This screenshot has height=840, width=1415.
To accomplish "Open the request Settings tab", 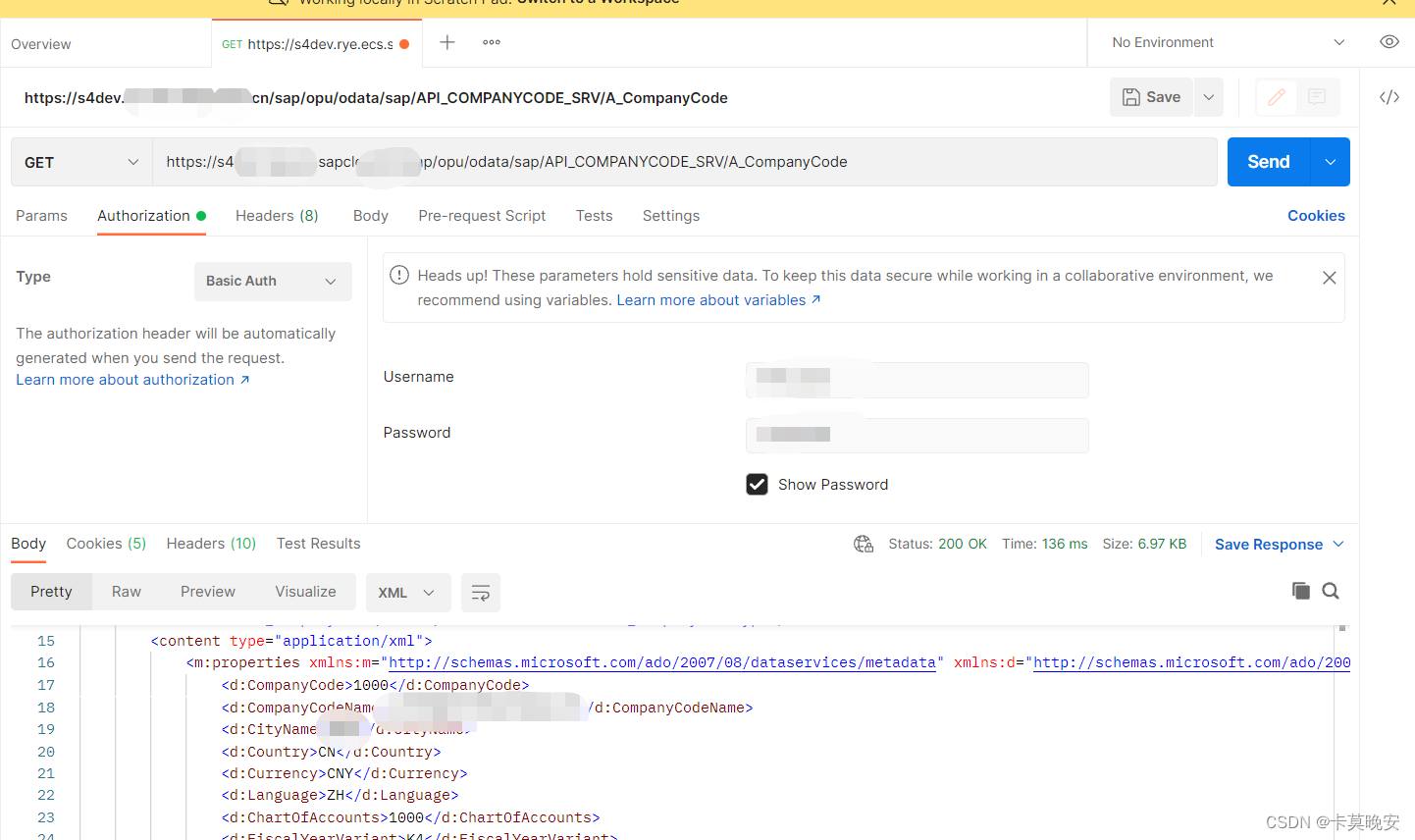I will click(671, 216).
